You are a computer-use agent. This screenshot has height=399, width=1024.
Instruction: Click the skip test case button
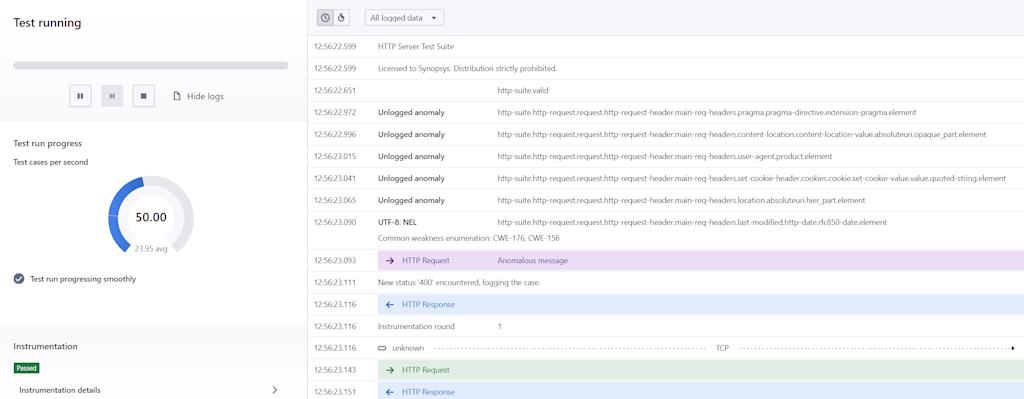pyautogui.click(x=112, y=96)
